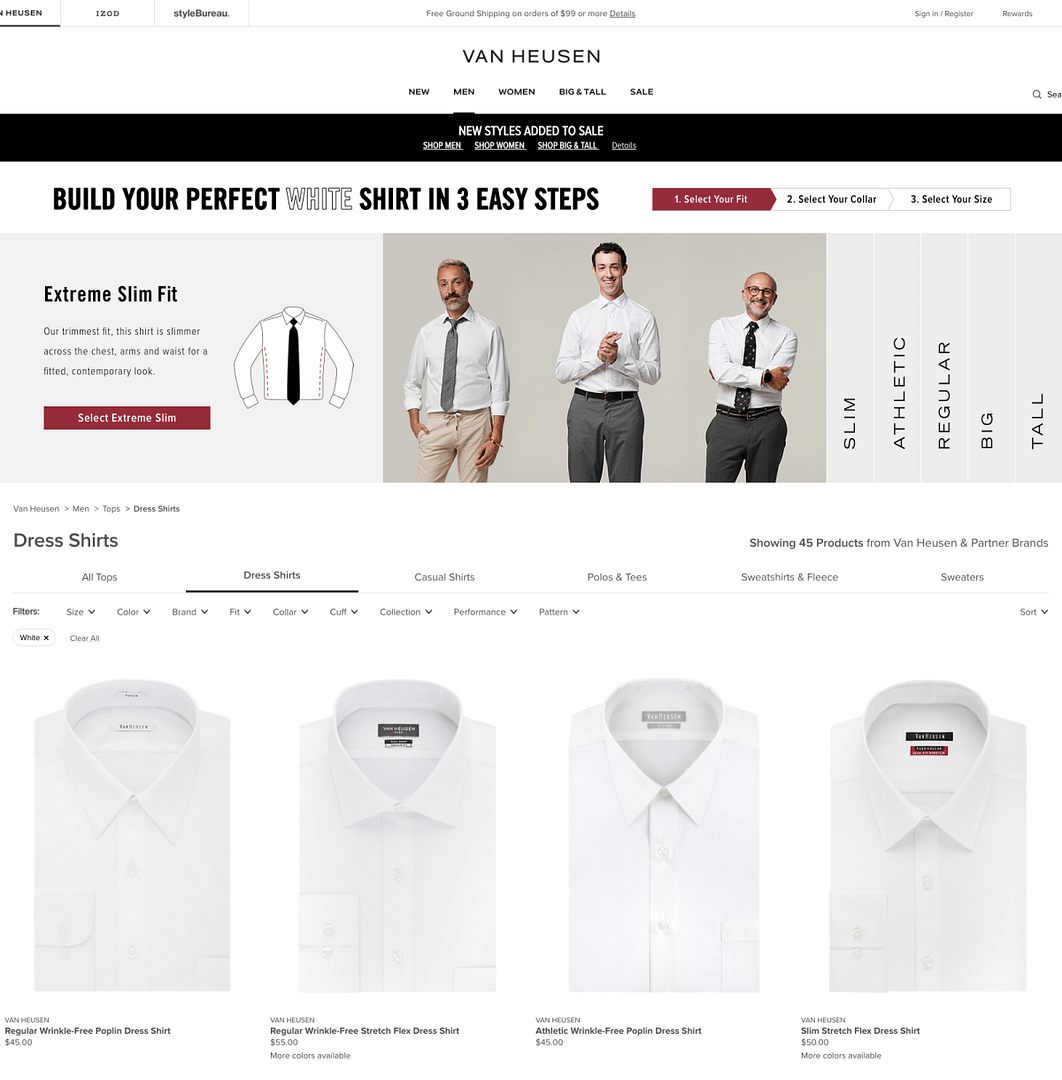Open the WOMEN navigation menu
The width and height of the screenshot is (1062, 1080).
click(517, 92)
